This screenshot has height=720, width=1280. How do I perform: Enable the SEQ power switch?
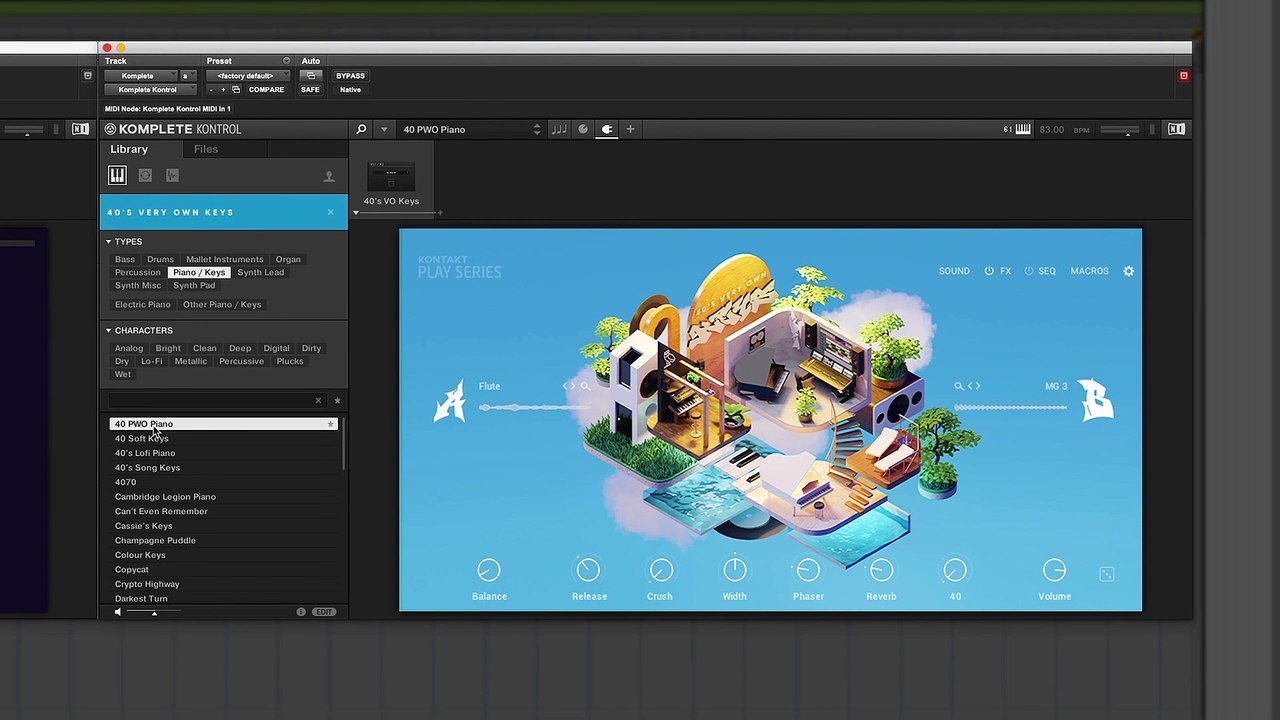[x=1028, y=271]
